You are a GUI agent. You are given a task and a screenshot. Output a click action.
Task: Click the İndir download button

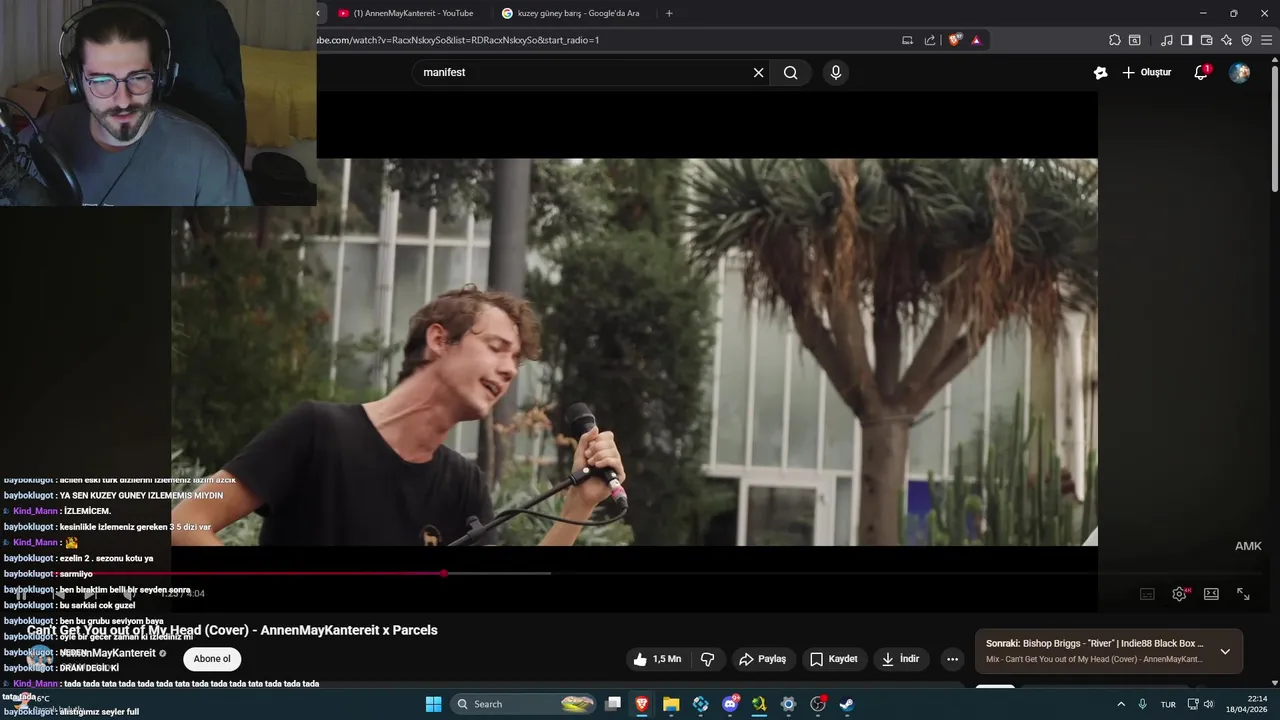900,659
